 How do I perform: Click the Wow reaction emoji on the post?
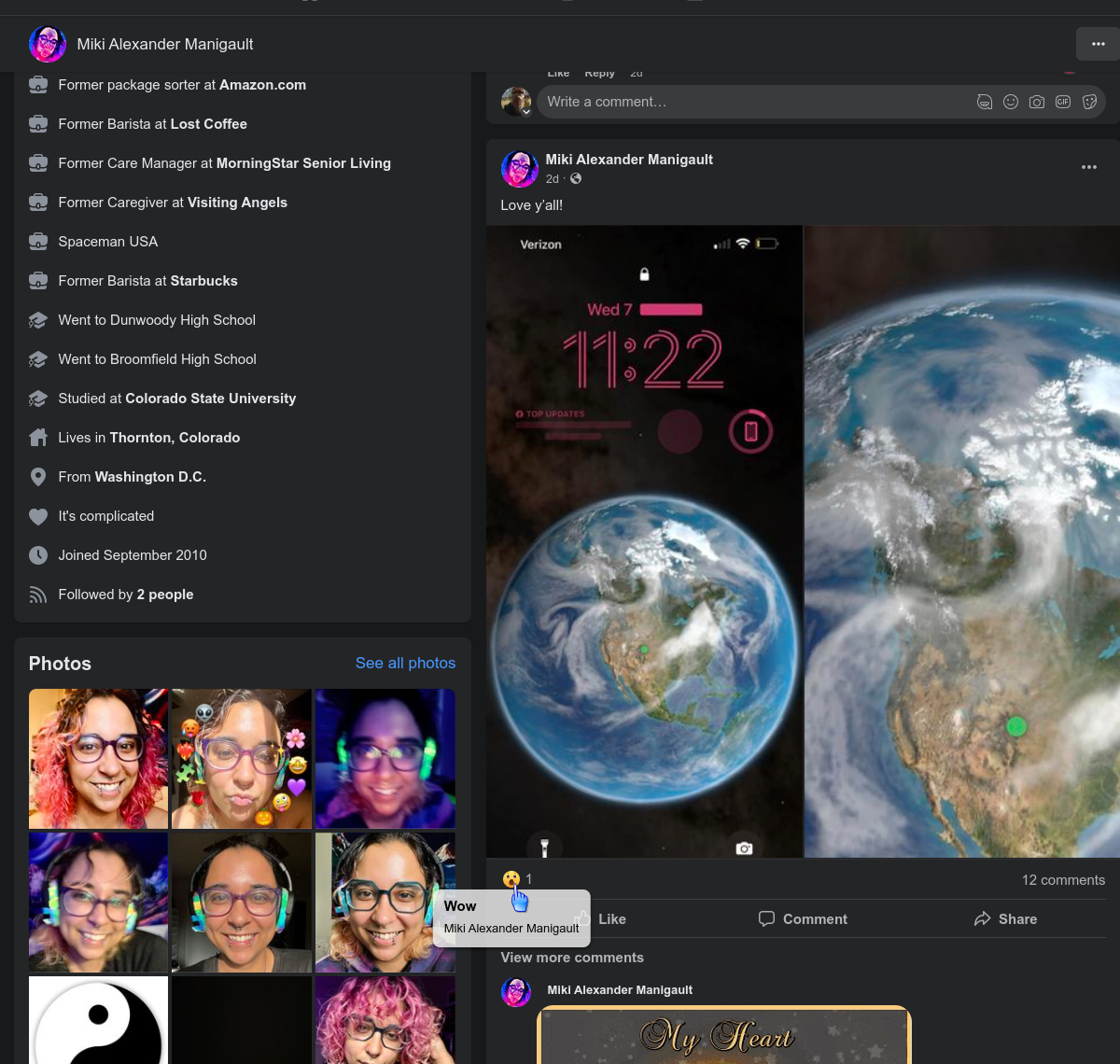click(x=511, y=879)
